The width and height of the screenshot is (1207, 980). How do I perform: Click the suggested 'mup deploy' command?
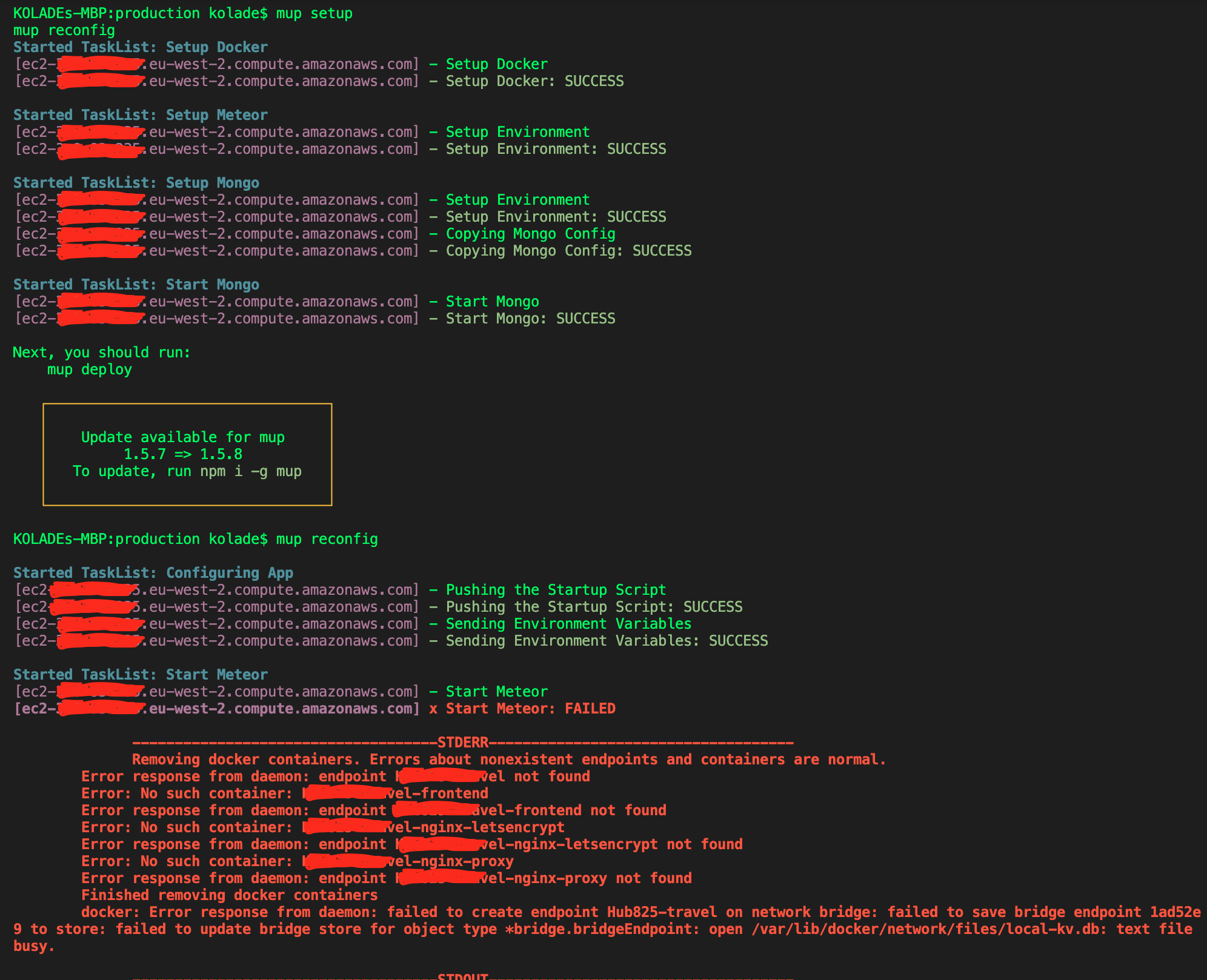coord(90,369)
